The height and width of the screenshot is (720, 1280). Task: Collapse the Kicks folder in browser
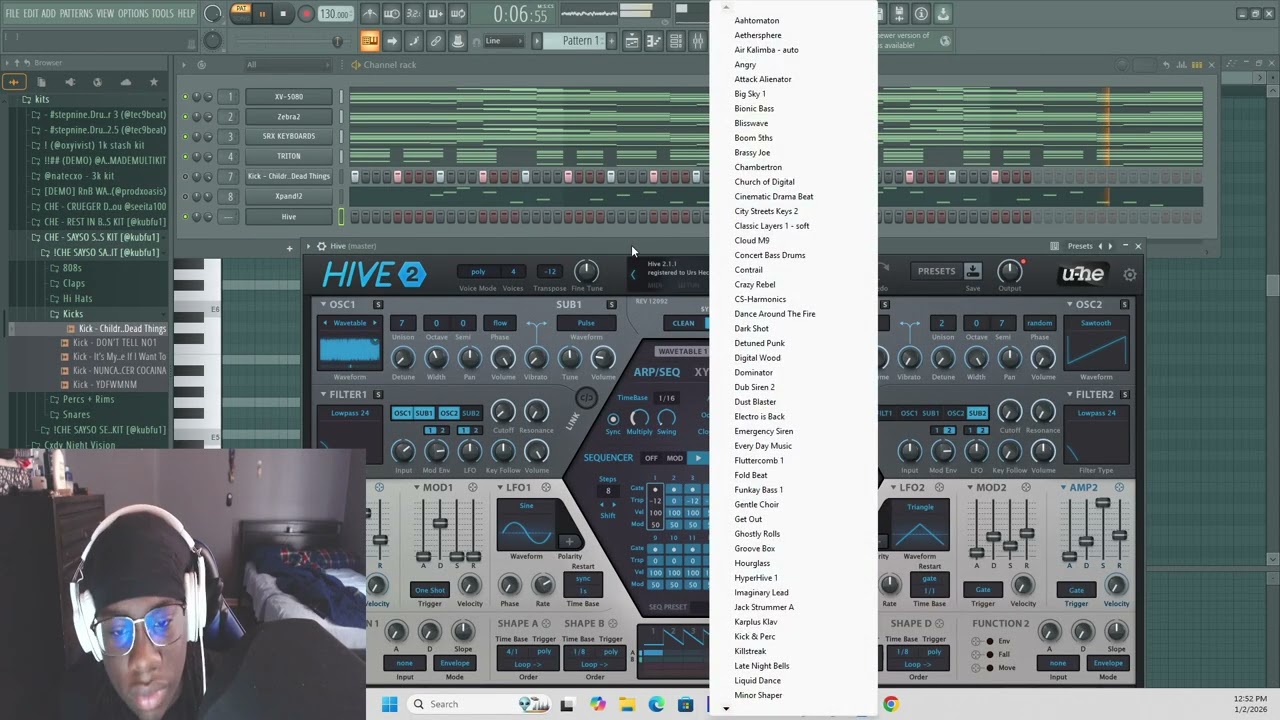click(x=72, y=314)
